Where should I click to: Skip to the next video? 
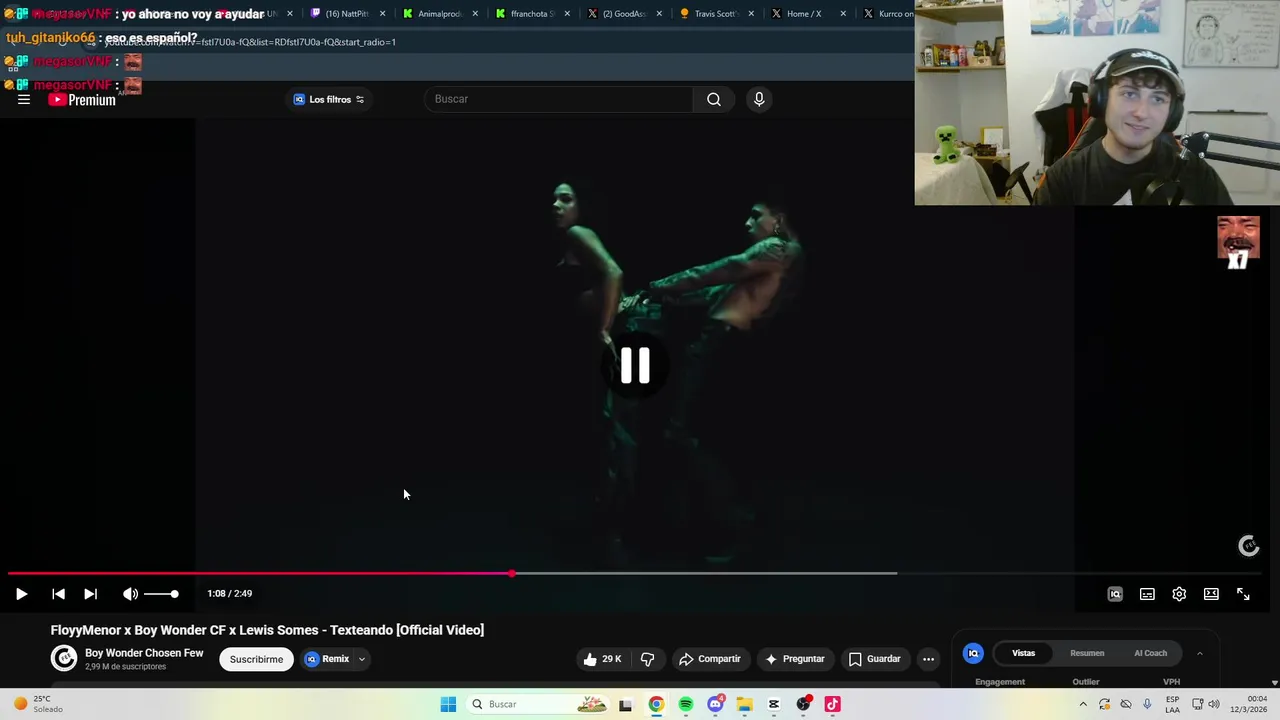click(x=90, y=594)
